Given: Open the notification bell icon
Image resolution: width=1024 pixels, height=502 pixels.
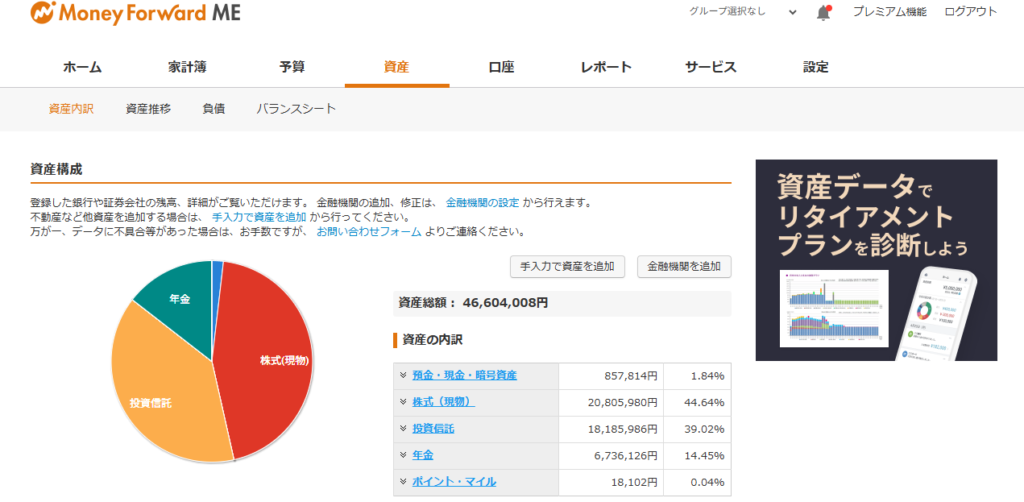Looking at the screenshot, I should 823,13.
